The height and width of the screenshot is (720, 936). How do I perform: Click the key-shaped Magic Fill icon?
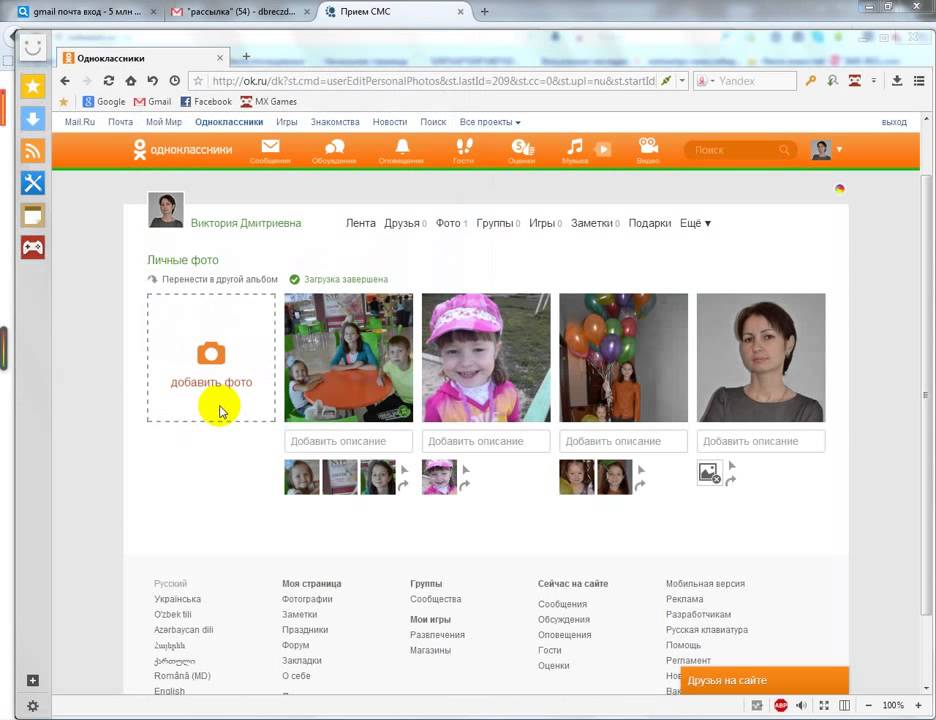tap(810, 81)
